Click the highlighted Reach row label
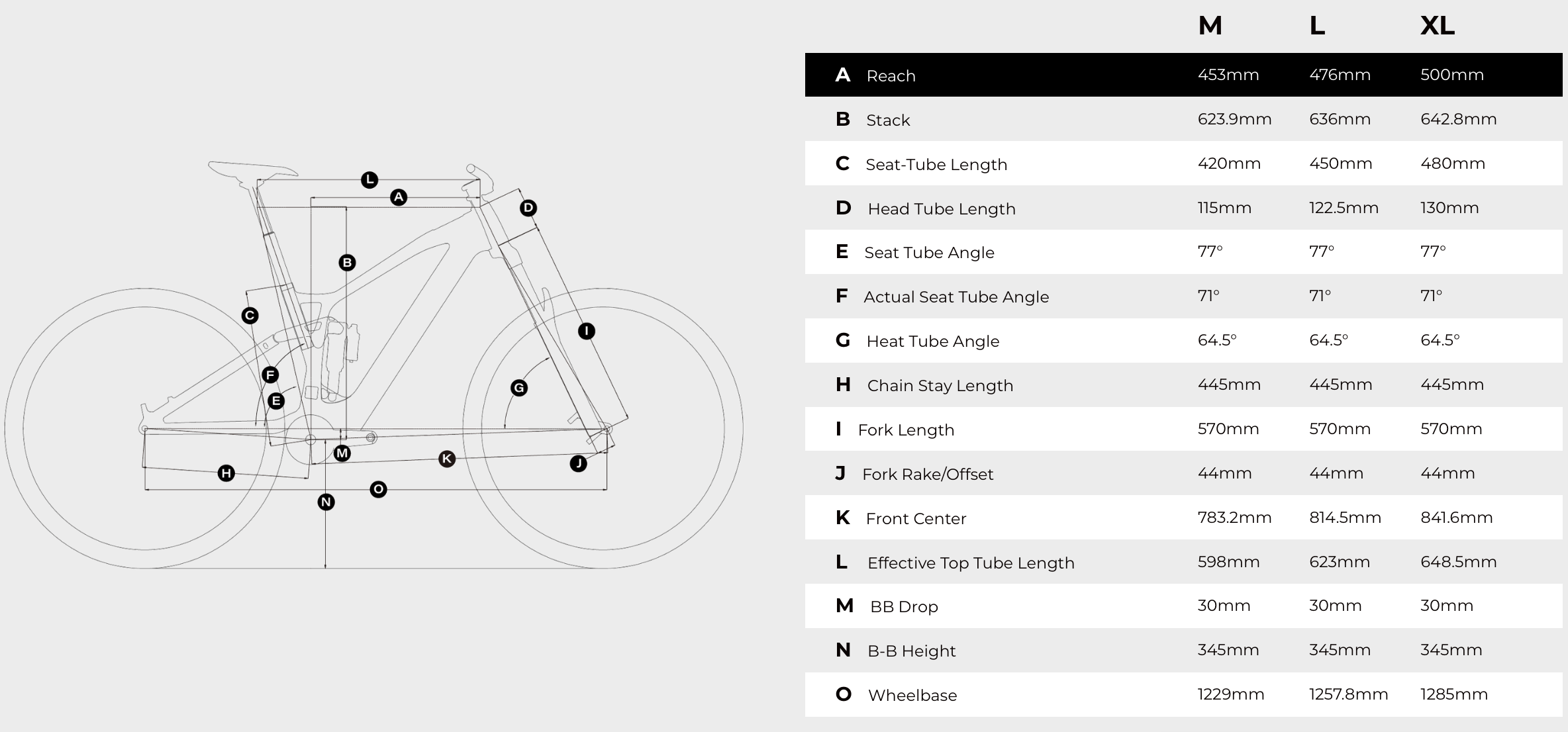The height and width of the screenshot is (732, 1568). pos(891,75)
